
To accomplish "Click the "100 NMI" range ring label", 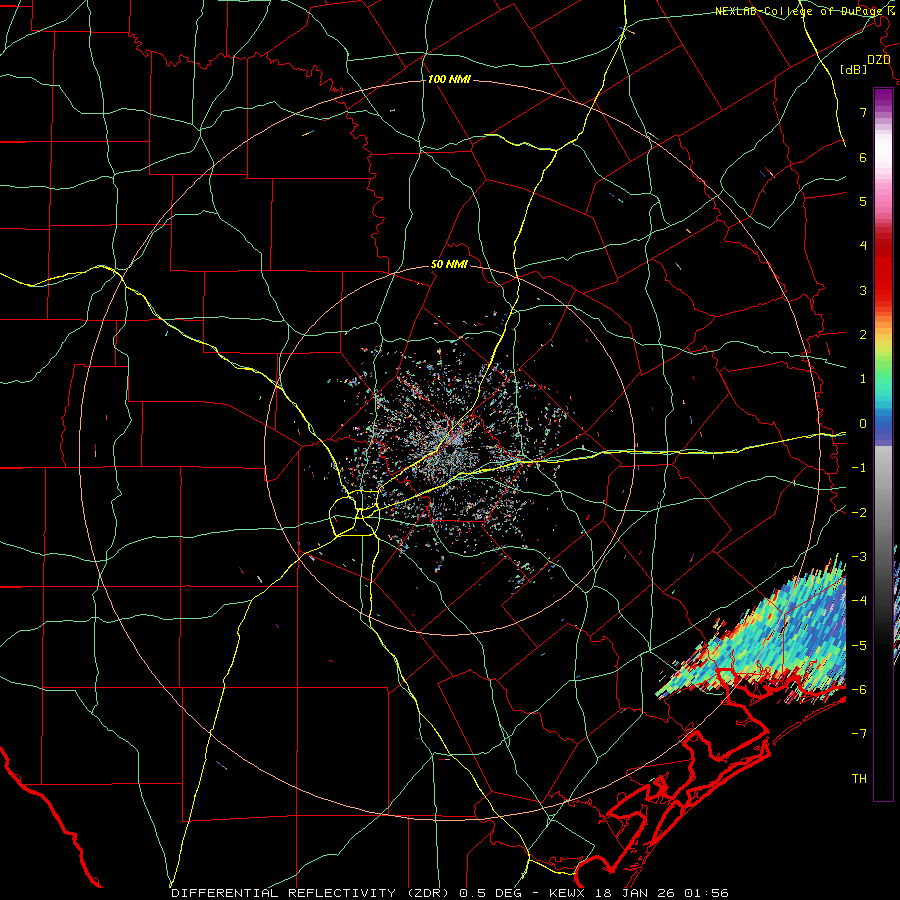I will tap(449, 79).
